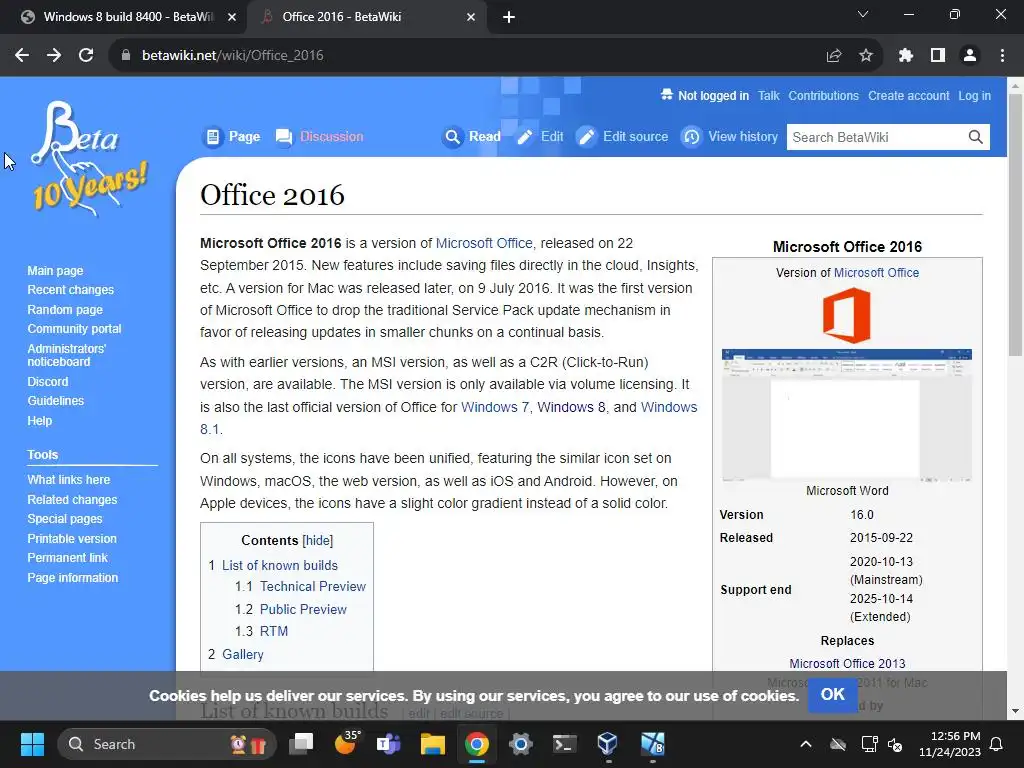Open the Microsoft Office 2013 infobox link
Viewport: 1024px width, 768px height.
(847, 664)
